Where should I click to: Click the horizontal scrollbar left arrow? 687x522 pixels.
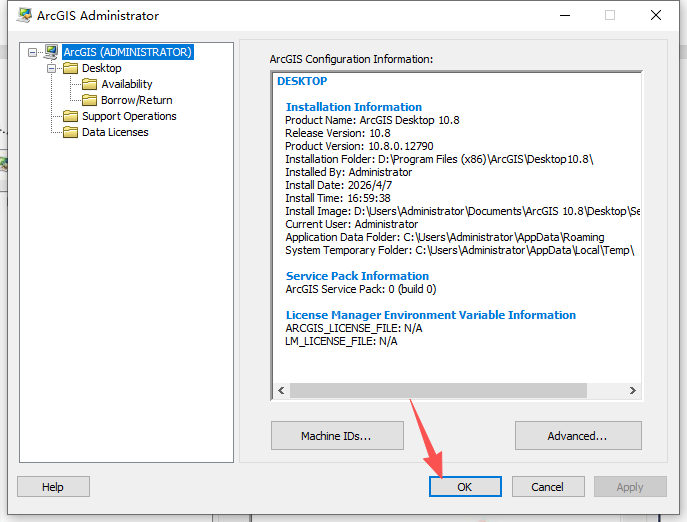point(281,390)
